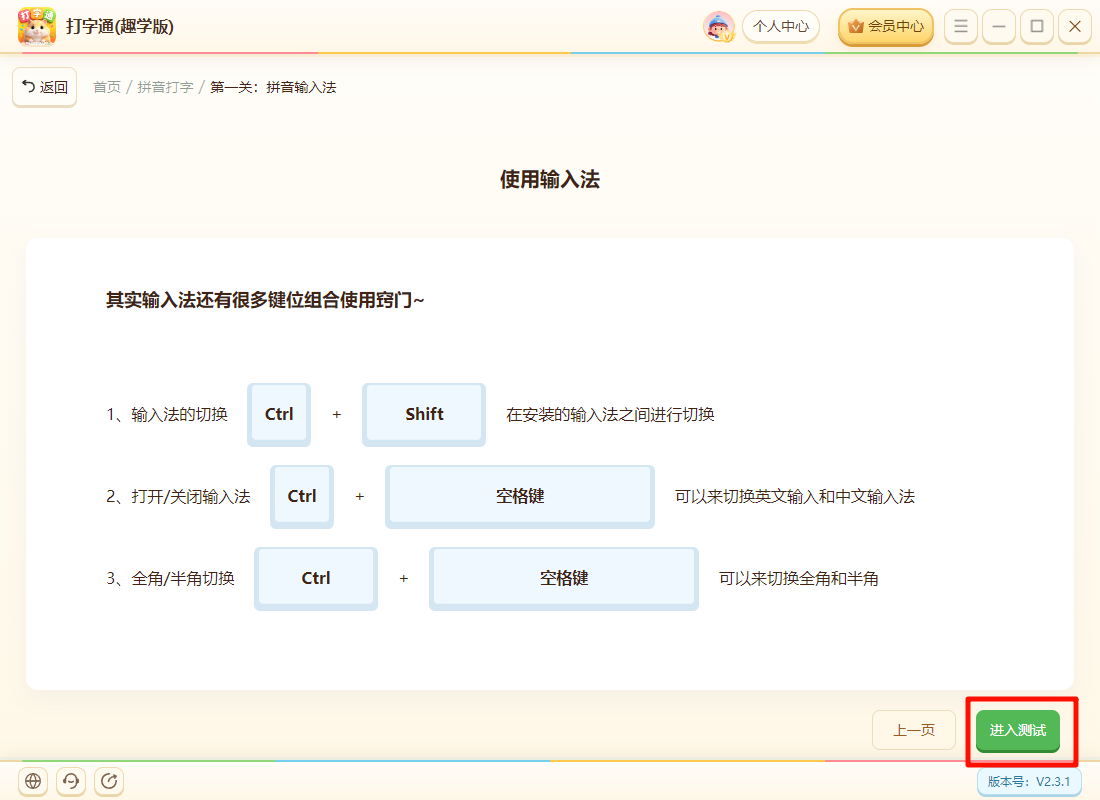Click the label 1、输入法的切换
The height and width of the screenshot is (800, 1100).
pyautogui.click(x=167, y=415)
